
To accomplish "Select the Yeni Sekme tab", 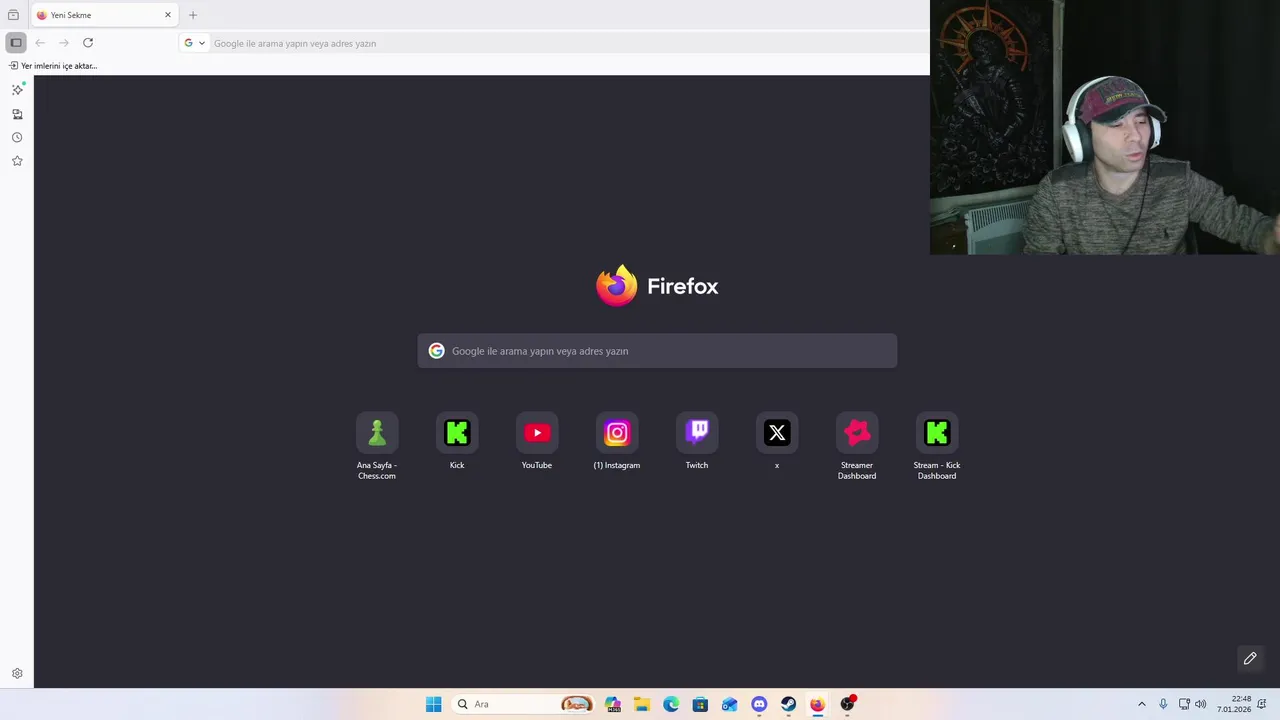I will 104,15.
